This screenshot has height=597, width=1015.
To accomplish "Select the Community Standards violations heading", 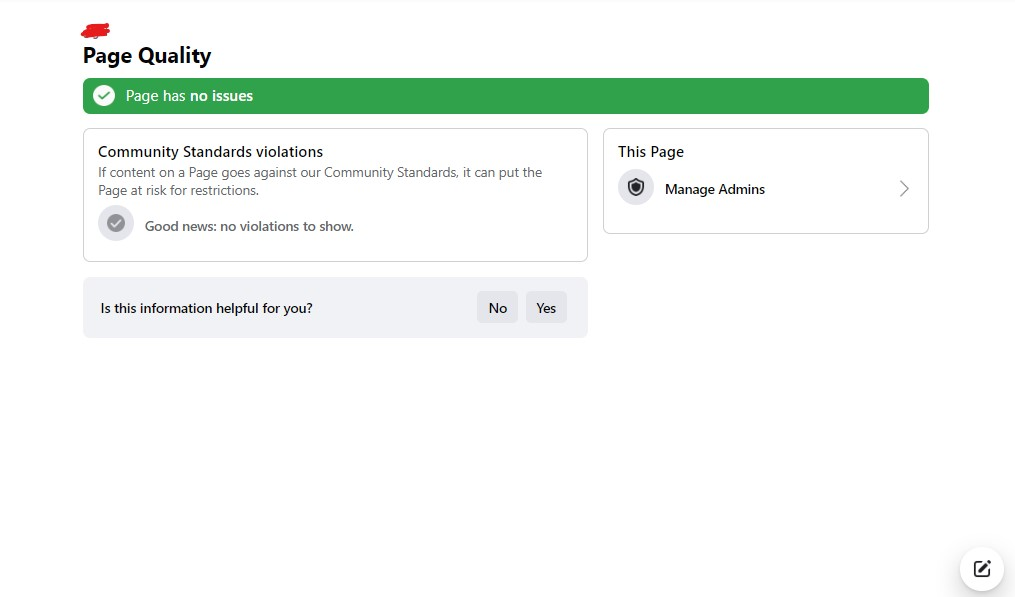I will pyautogui.click(x=210, y=152).
